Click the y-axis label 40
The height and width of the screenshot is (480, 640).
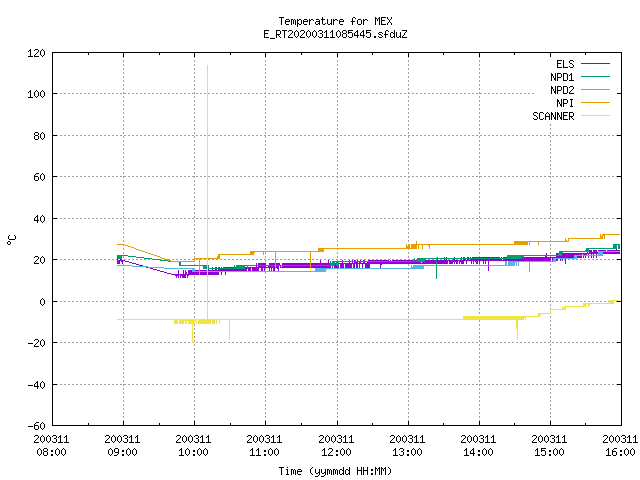click(40, 219)
